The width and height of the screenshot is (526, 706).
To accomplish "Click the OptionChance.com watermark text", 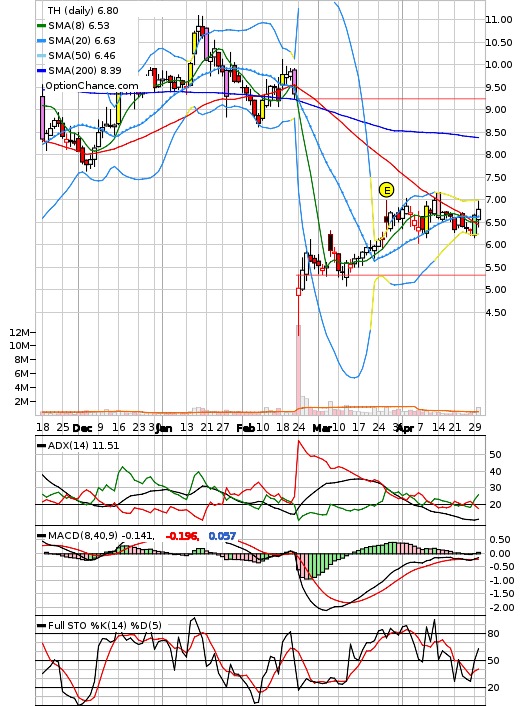I will click(x=92, y=86).
